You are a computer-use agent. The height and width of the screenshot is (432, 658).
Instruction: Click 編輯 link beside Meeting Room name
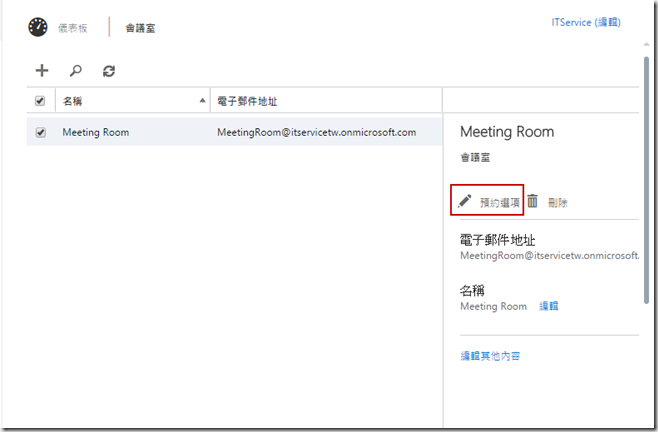[549, 306]
